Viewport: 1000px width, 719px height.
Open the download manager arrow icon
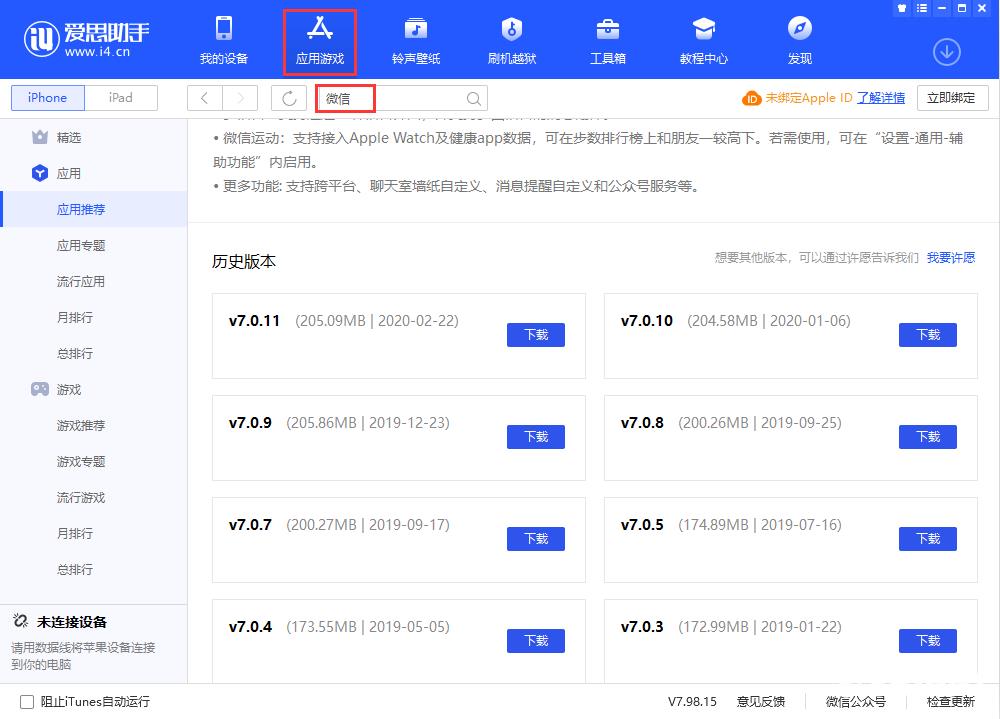(x=946, y=52)
